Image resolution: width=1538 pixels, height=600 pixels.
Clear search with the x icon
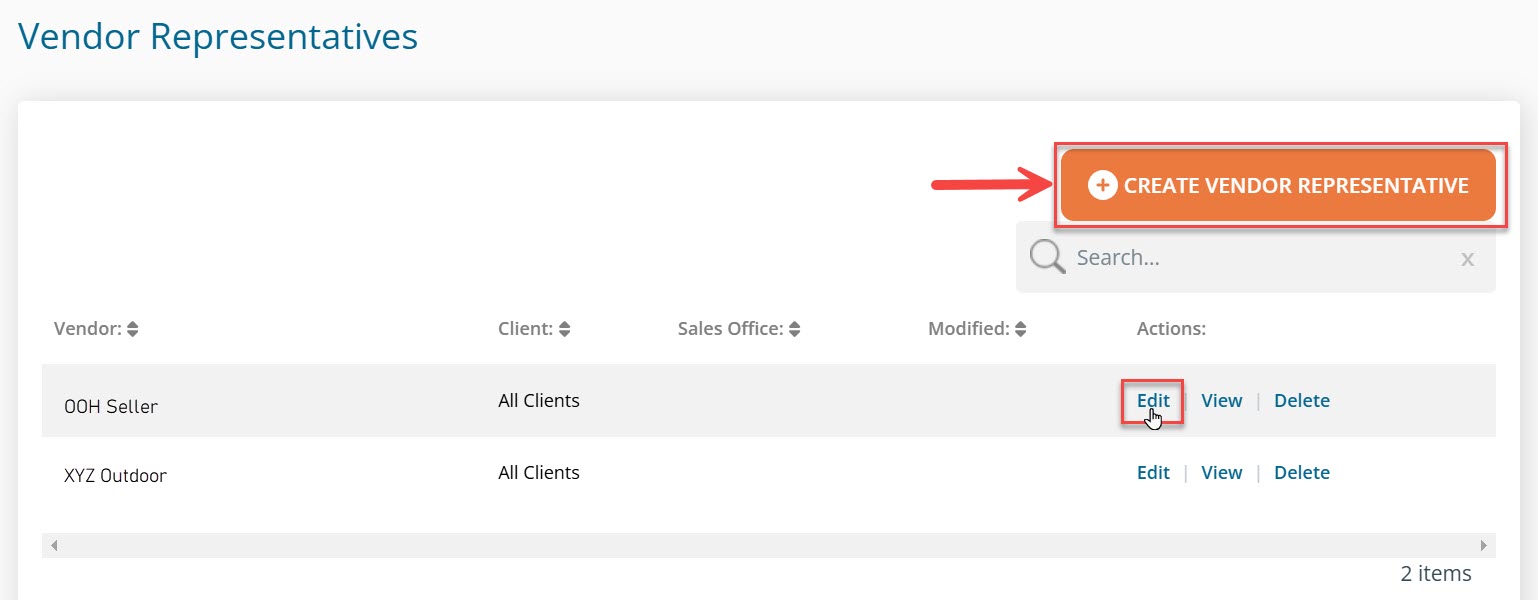(x=1467, y=259)
